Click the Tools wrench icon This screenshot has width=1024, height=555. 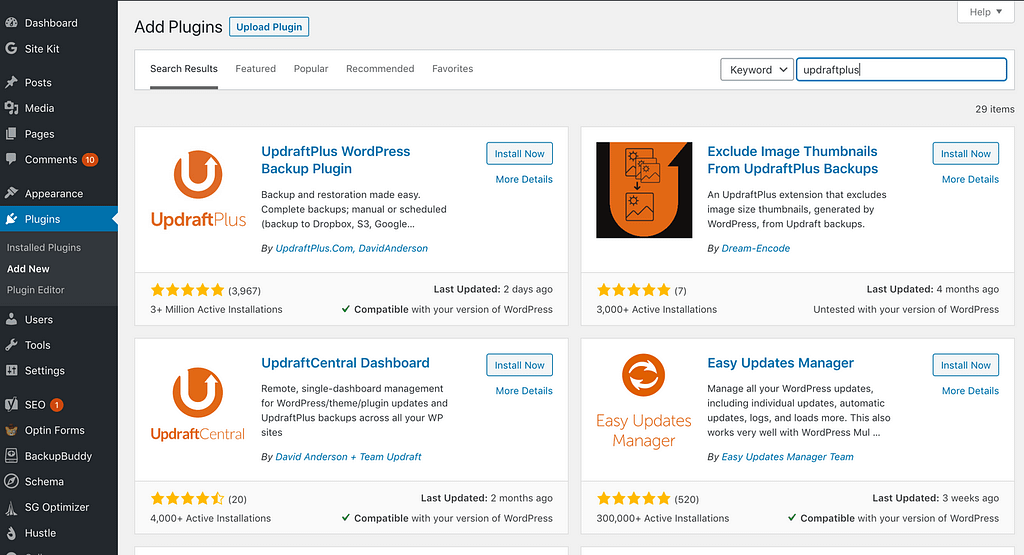[x=11, y=345]
